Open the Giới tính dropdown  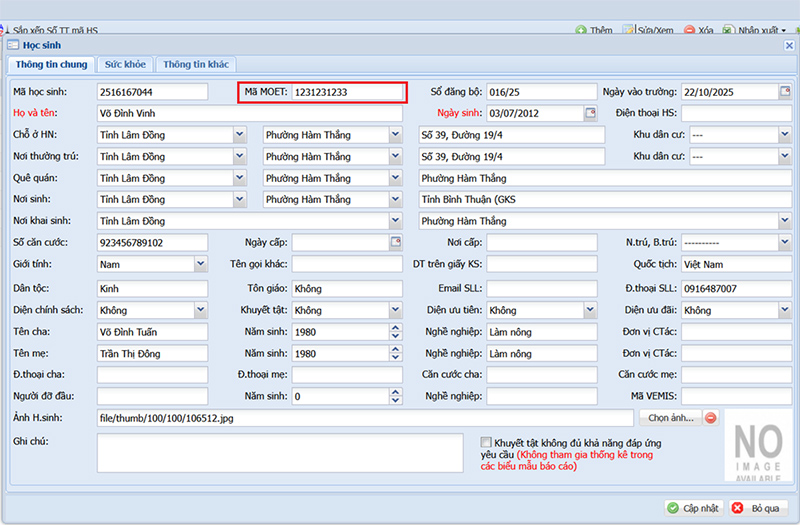(201, 264)
